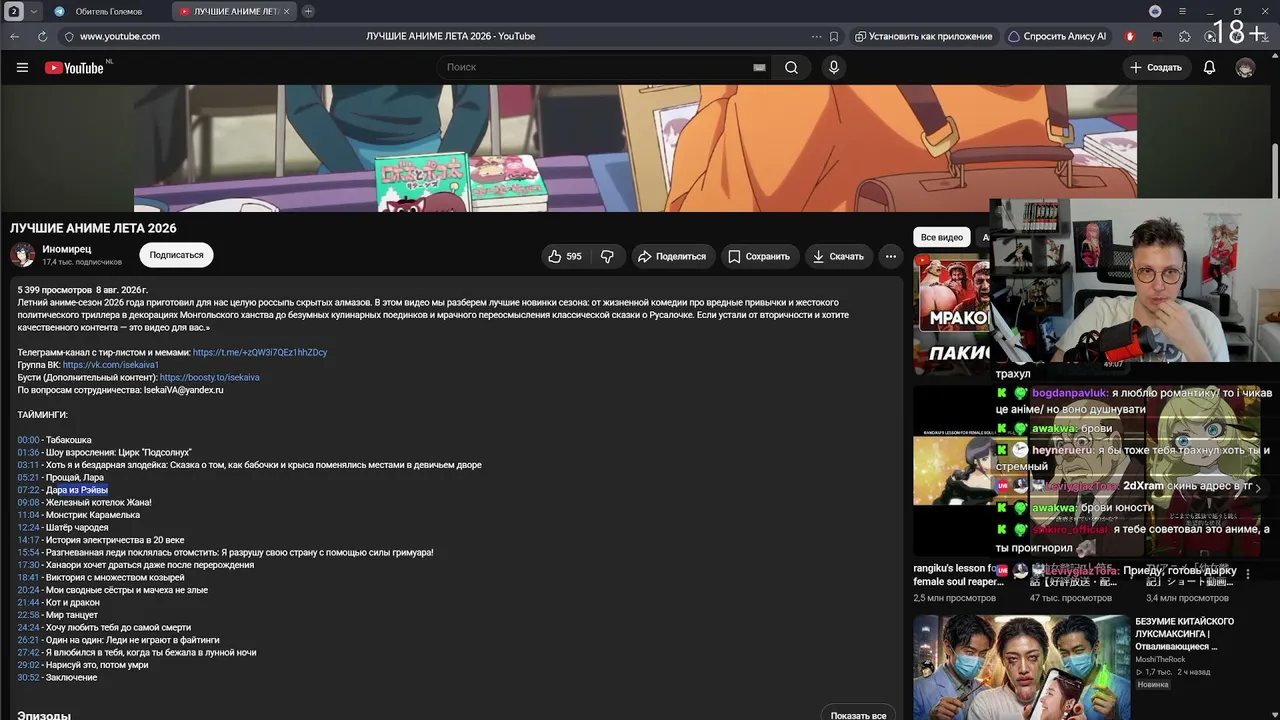Click the search magnifier button
This screenshot has height=720, width=1280.
click(791, 68)
